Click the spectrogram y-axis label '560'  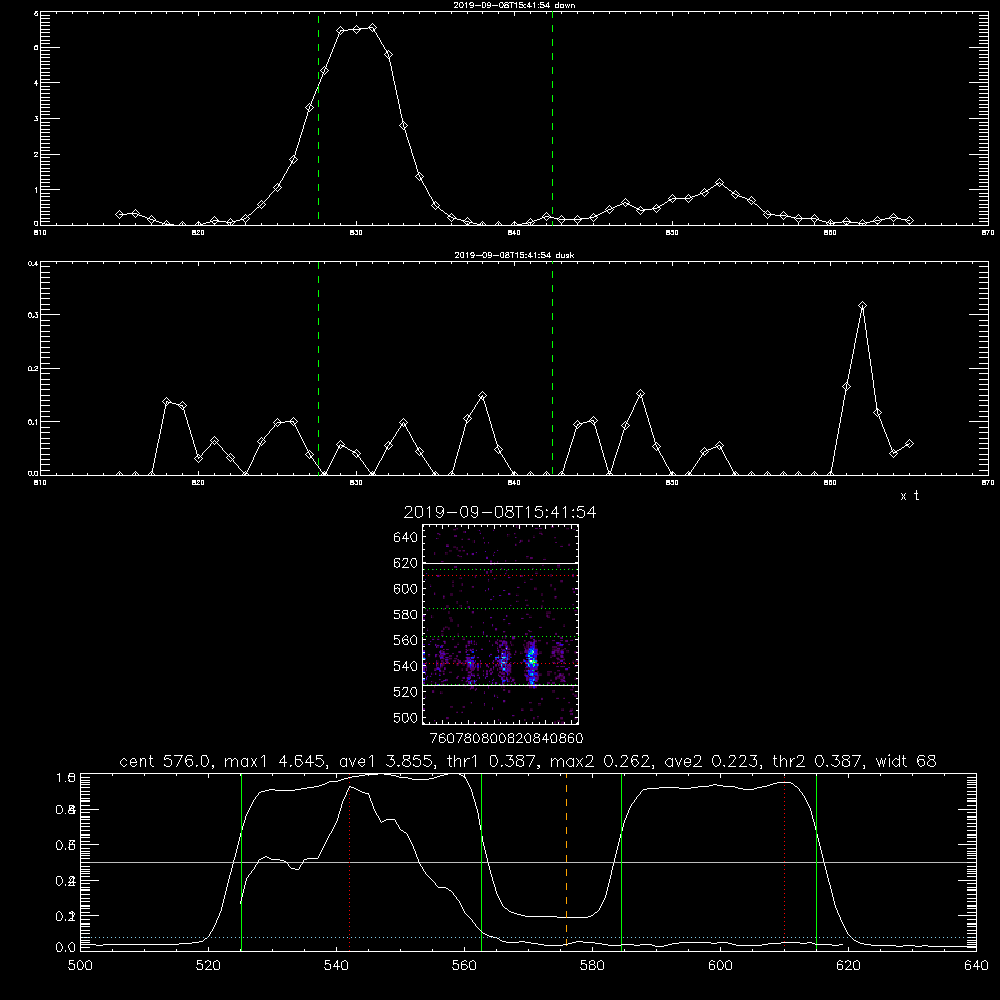[x=406, y=640]
